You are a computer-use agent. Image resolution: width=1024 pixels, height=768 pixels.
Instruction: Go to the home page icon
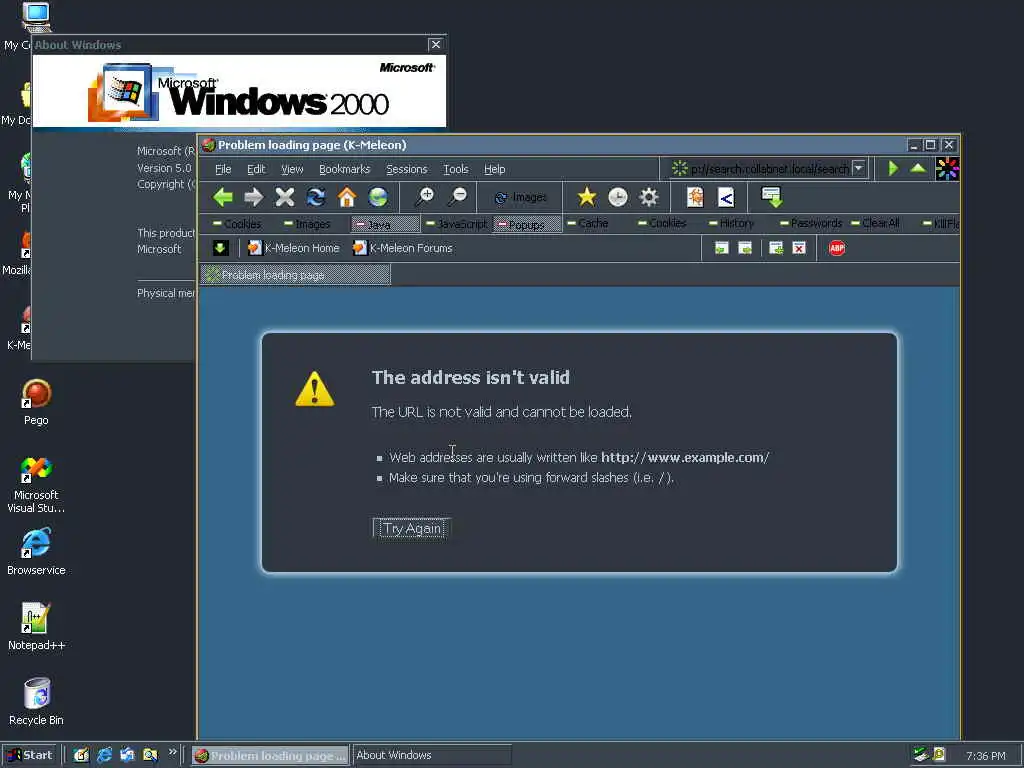tap(347, 197)
